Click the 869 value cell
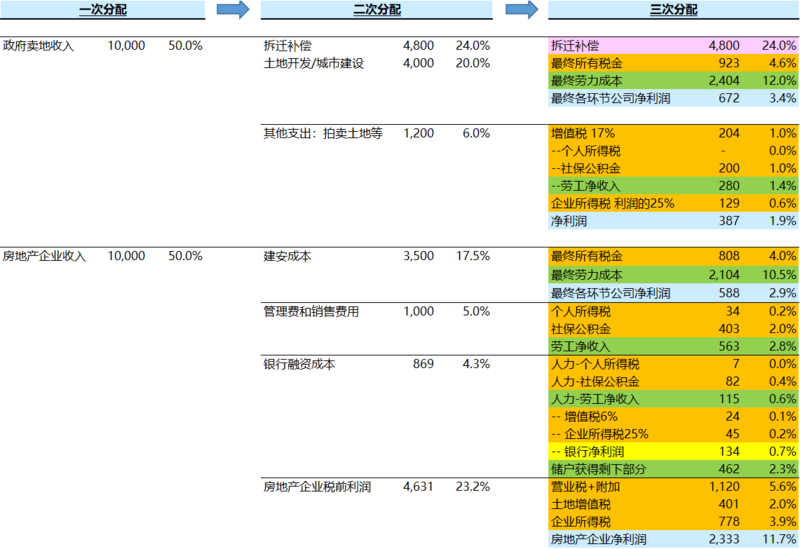The width and height of the screenshot is (800, 549). pos(423,364)
